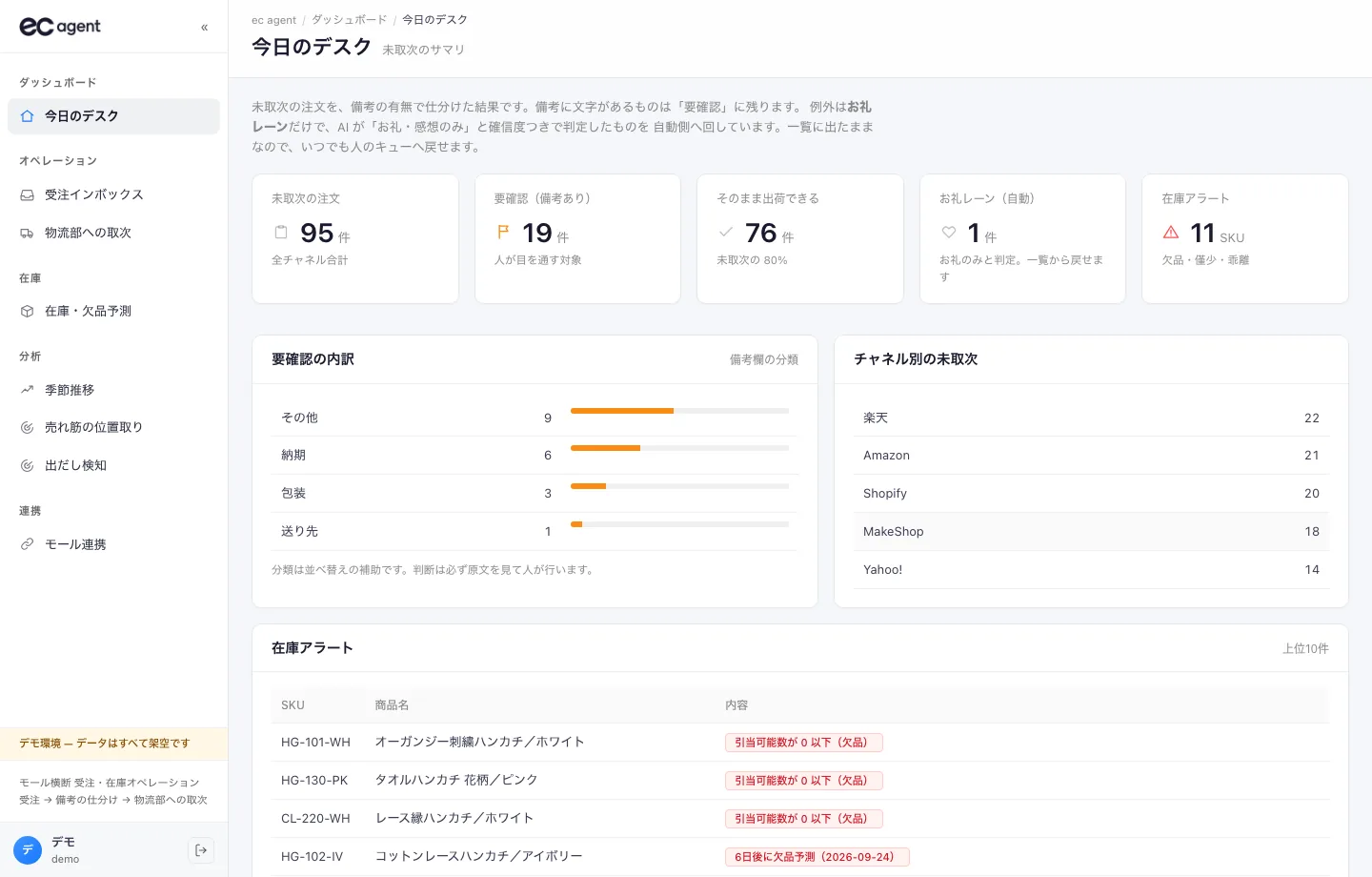Select the 送り先 category row
Image resolution: width=1372 pixels, height=877 pixels.
click(x=535, y=532)
